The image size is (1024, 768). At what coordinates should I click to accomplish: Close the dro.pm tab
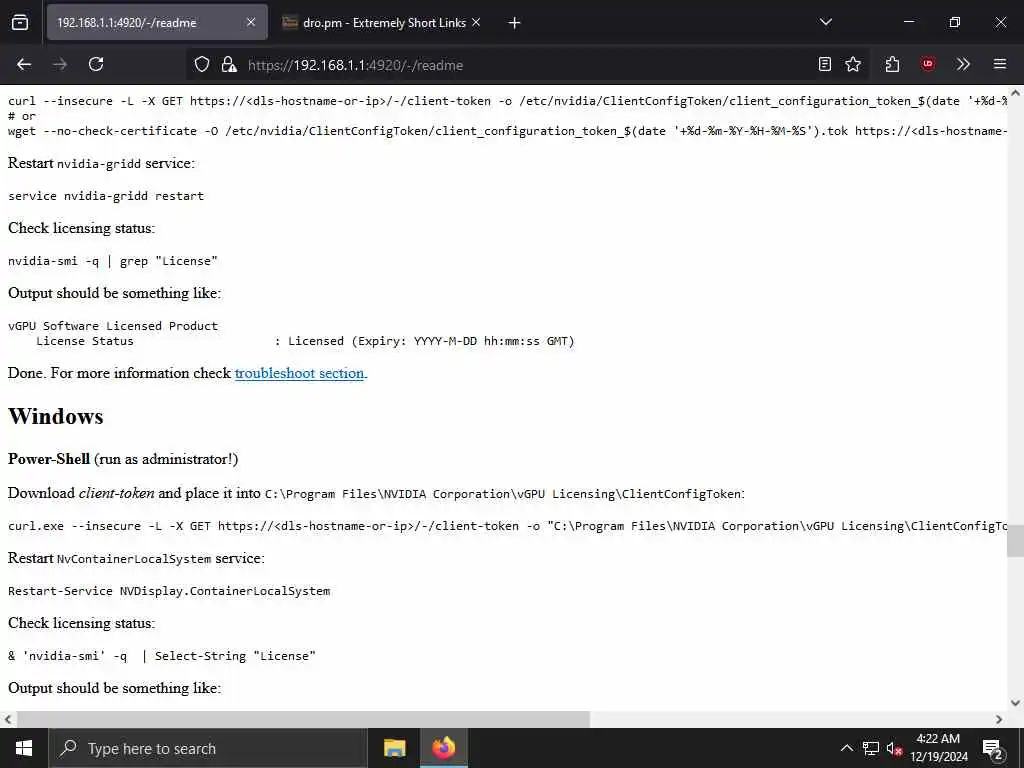tap(476, 22)
